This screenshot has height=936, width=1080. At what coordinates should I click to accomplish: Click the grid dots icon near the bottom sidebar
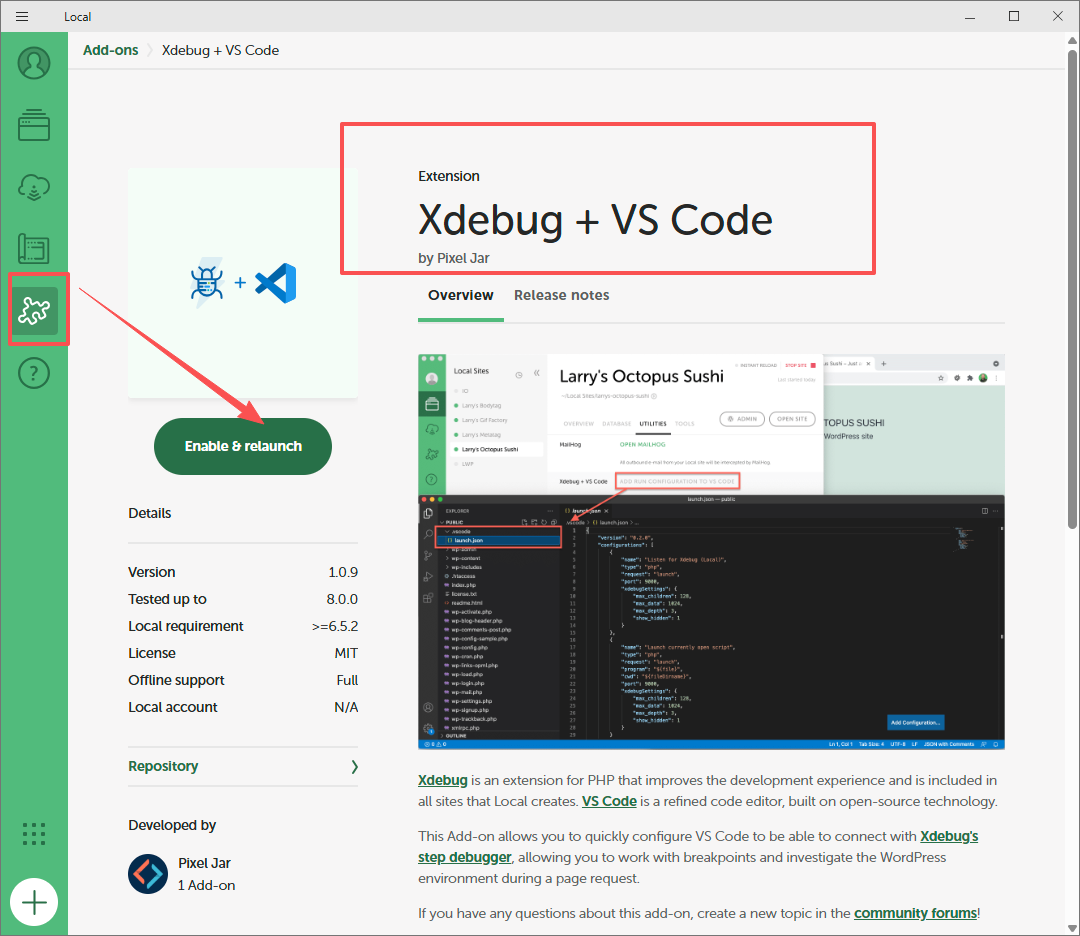tap(34, 833)
